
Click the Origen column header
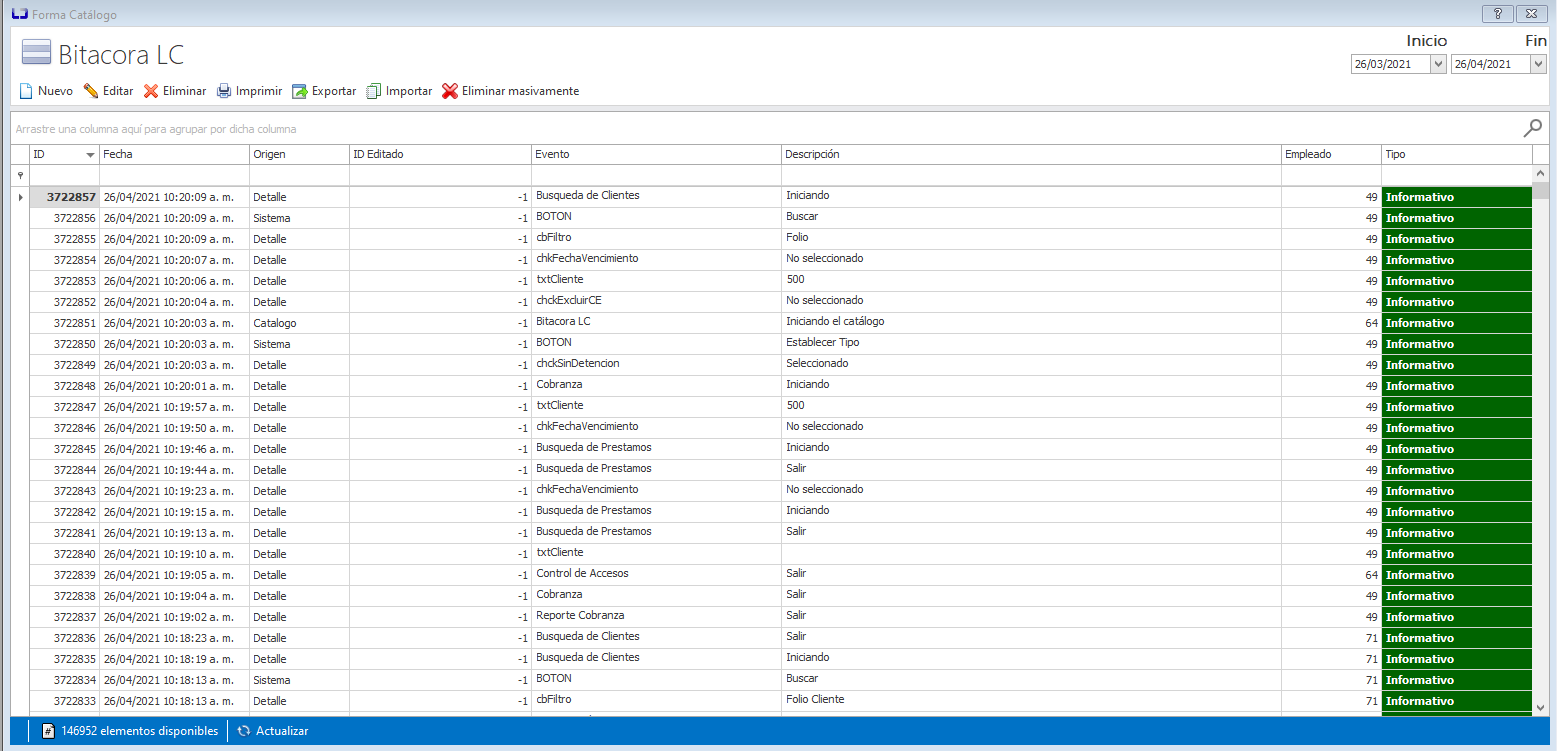click(299, 154)
